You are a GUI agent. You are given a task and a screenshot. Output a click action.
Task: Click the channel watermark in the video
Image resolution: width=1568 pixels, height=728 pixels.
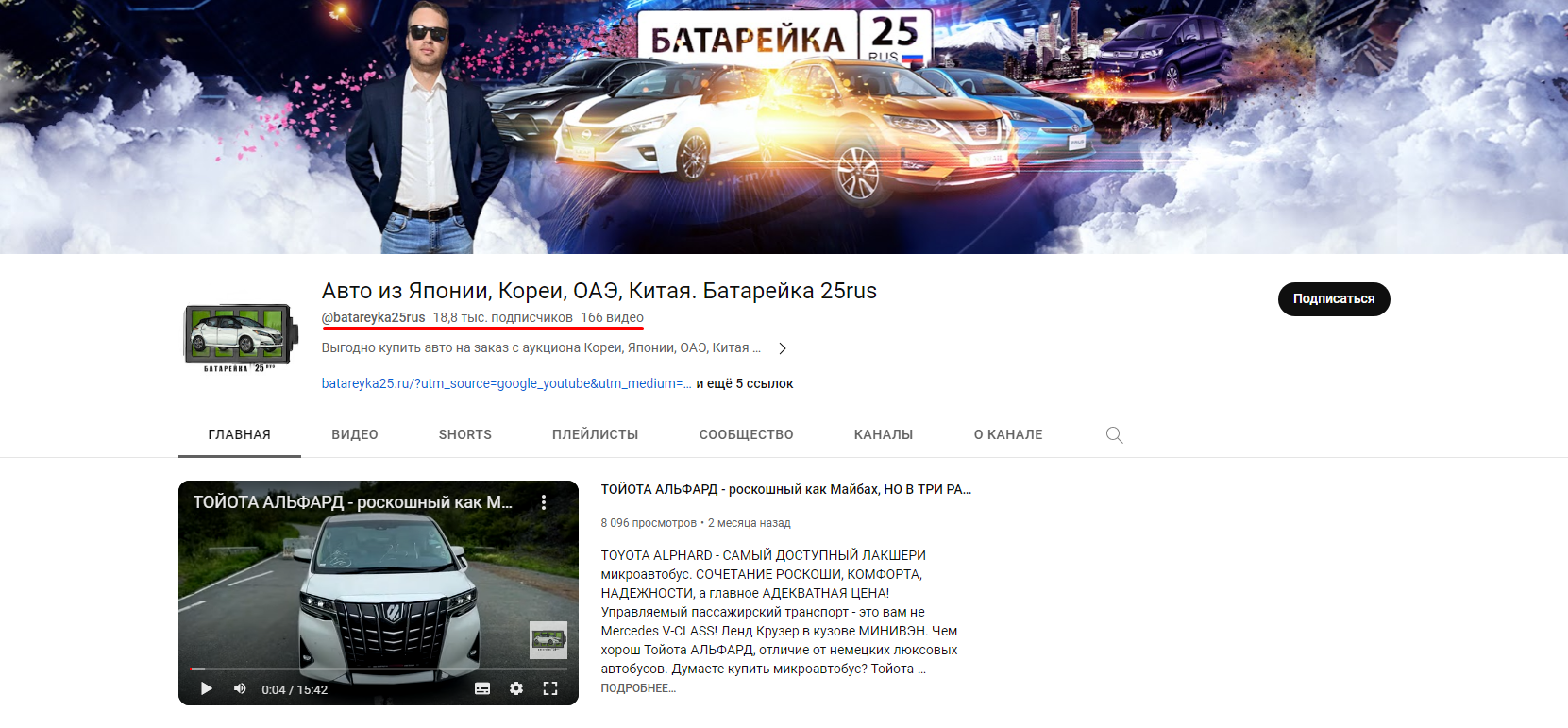548,639
